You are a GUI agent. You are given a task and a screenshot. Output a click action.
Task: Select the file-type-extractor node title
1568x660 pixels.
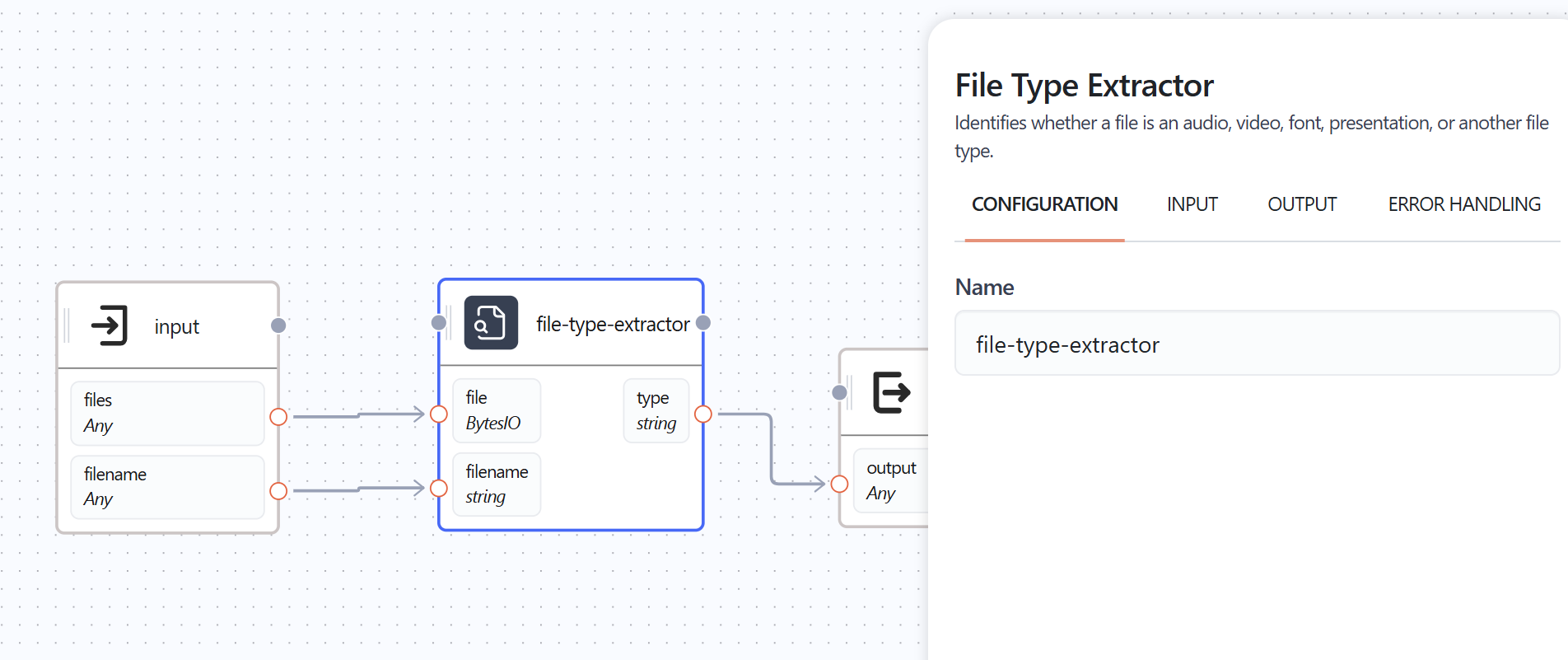click(x=612, y=325)
